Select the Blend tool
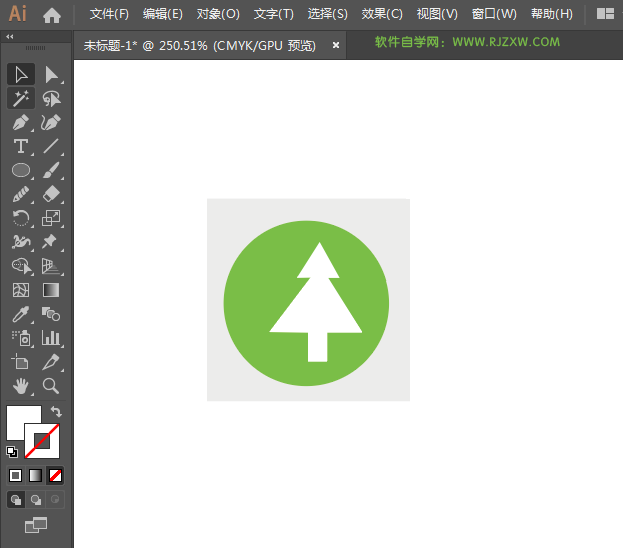 tap(51, 314)
